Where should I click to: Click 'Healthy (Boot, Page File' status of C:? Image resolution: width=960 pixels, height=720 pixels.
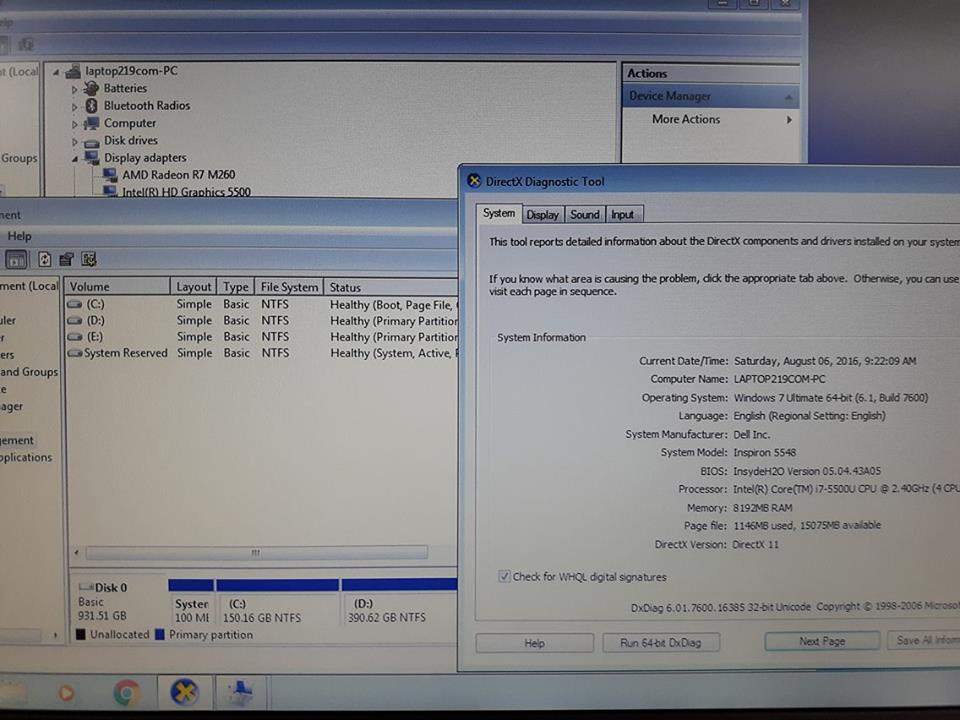point(391,304)
